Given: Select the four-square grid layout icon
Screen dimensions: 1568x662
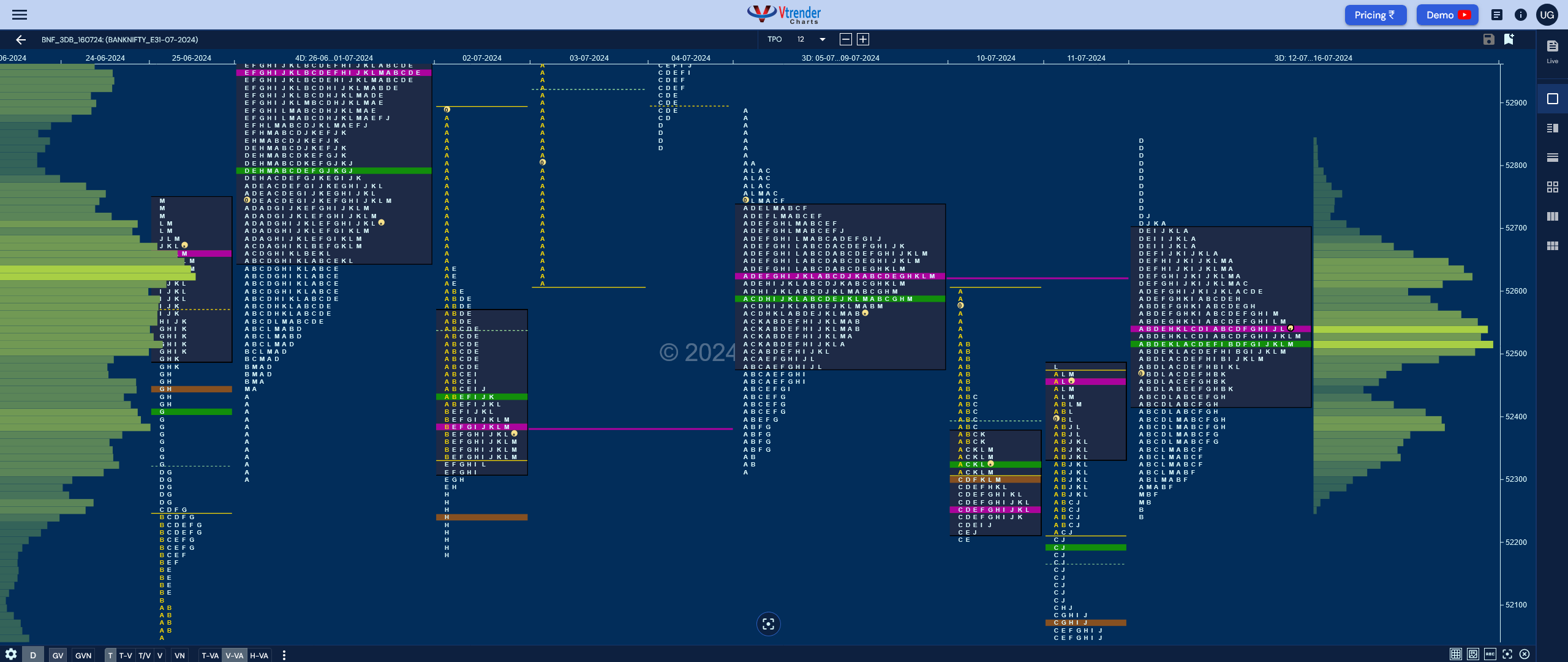Looking at the screenshot, I should click(x=1553, y=187).
